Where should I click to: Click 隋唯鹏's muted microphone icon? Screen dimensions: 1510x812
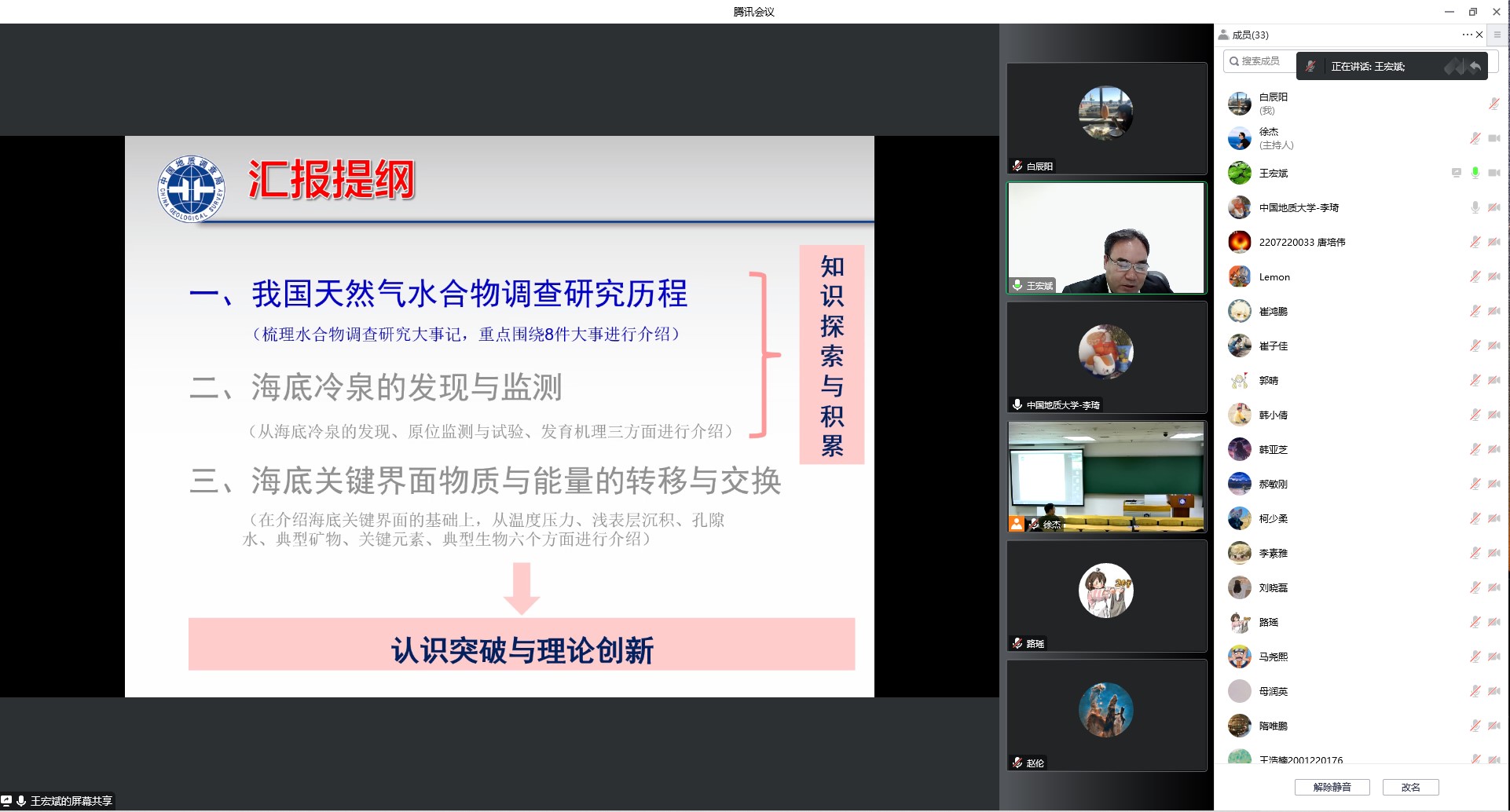[1475, 726]
